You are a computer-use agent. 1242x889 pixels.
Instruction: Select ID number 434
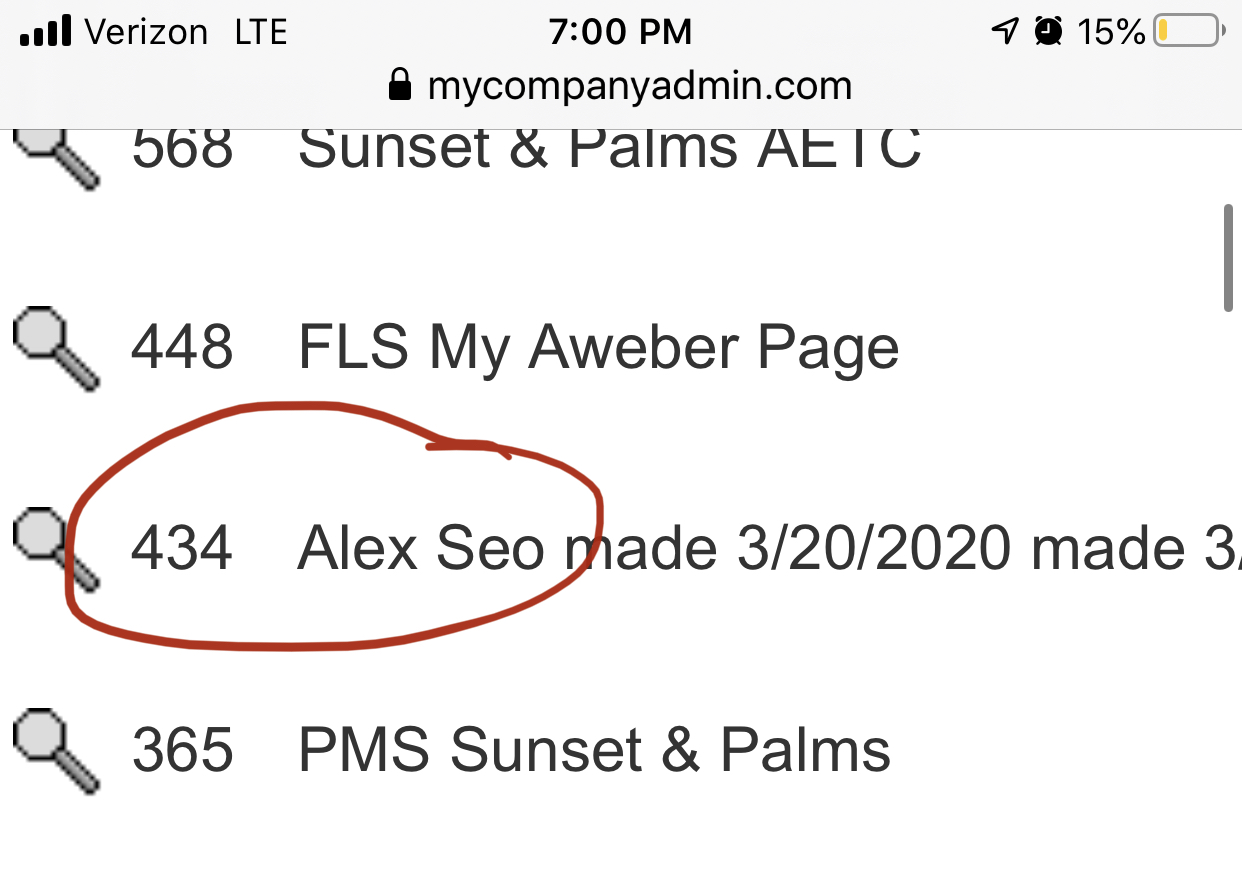[x=182, y=549]
